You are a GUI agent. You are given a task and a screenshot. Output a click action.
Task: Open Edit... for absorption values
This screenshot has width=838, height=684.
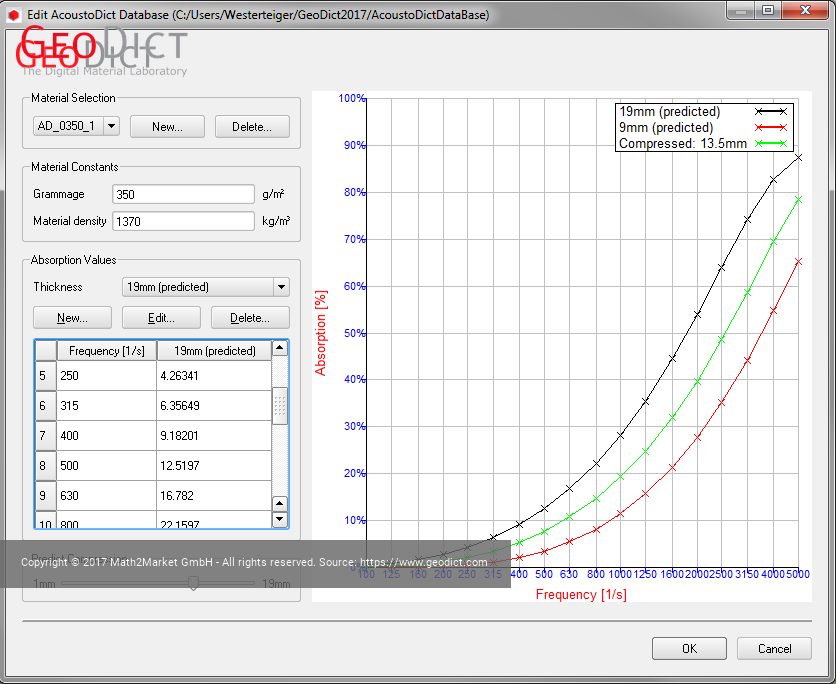[x=161, y=318]
